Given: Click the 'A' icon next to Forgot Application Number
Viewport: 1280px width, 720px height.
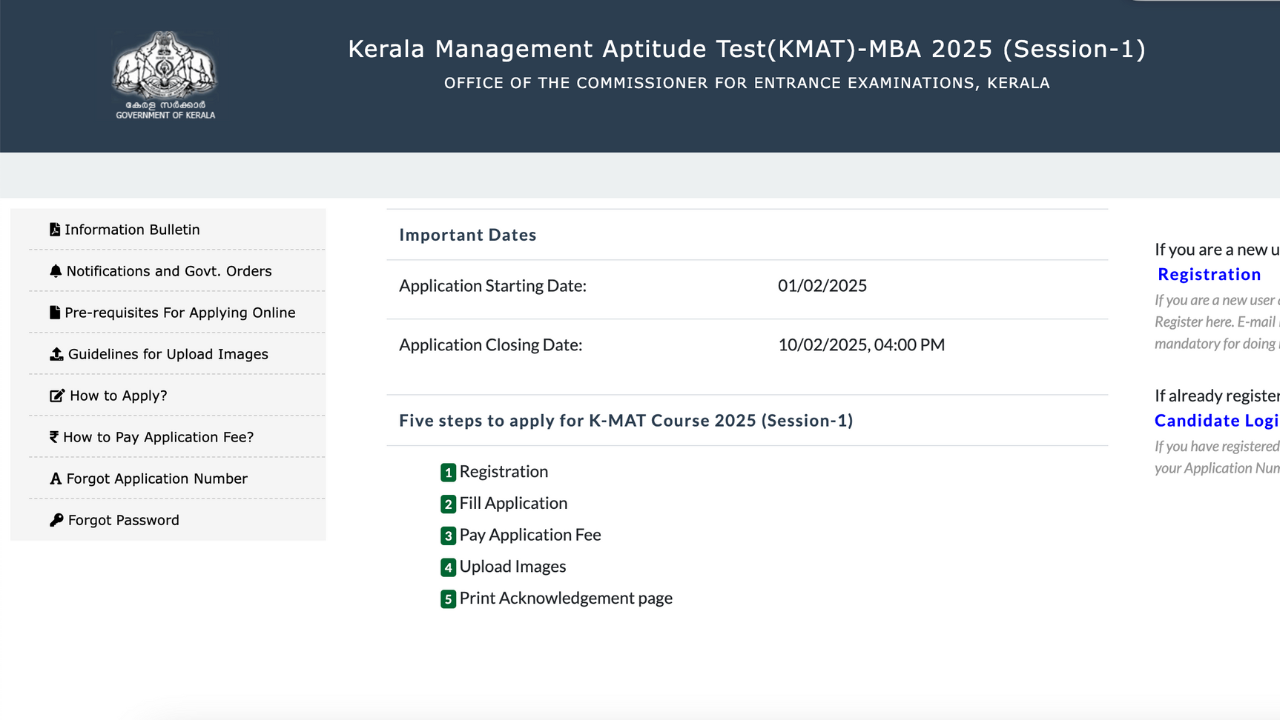Looking at the screenshot, I should pyautogui.click(x=55, y=478).
